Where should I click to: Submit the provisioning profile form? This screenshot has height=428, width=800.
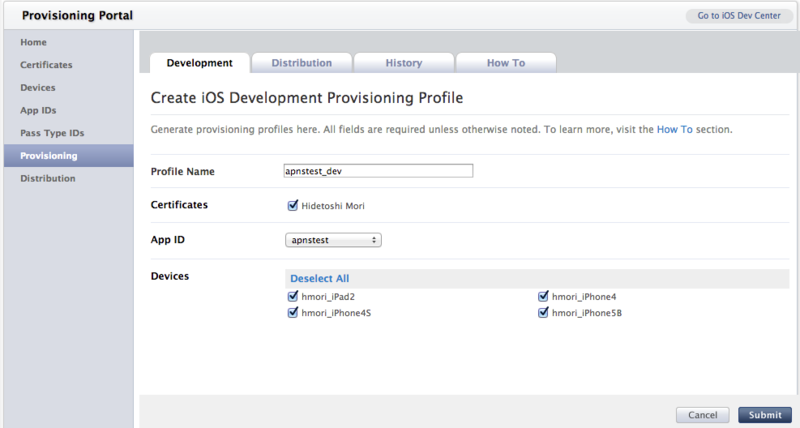[765, 415]
